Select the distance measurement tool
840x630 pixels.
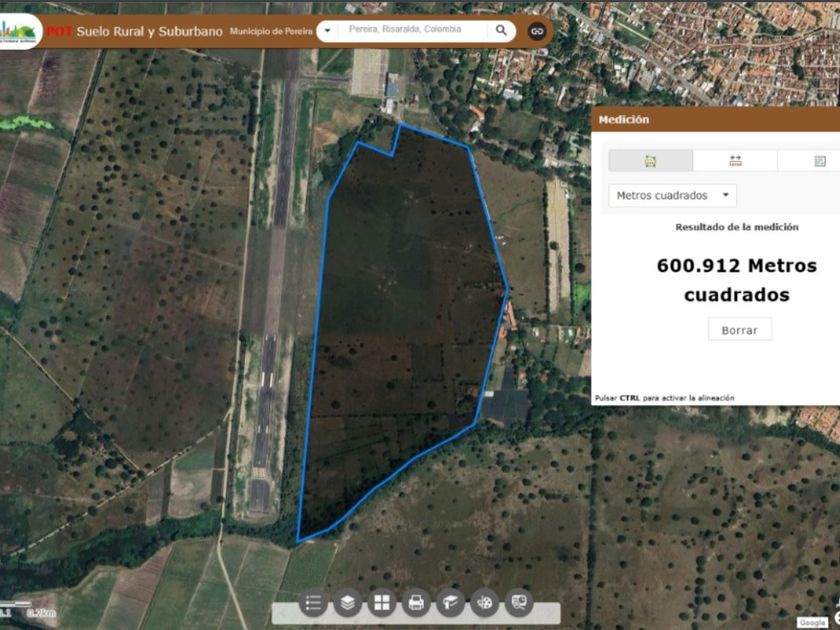click(735, 161)
